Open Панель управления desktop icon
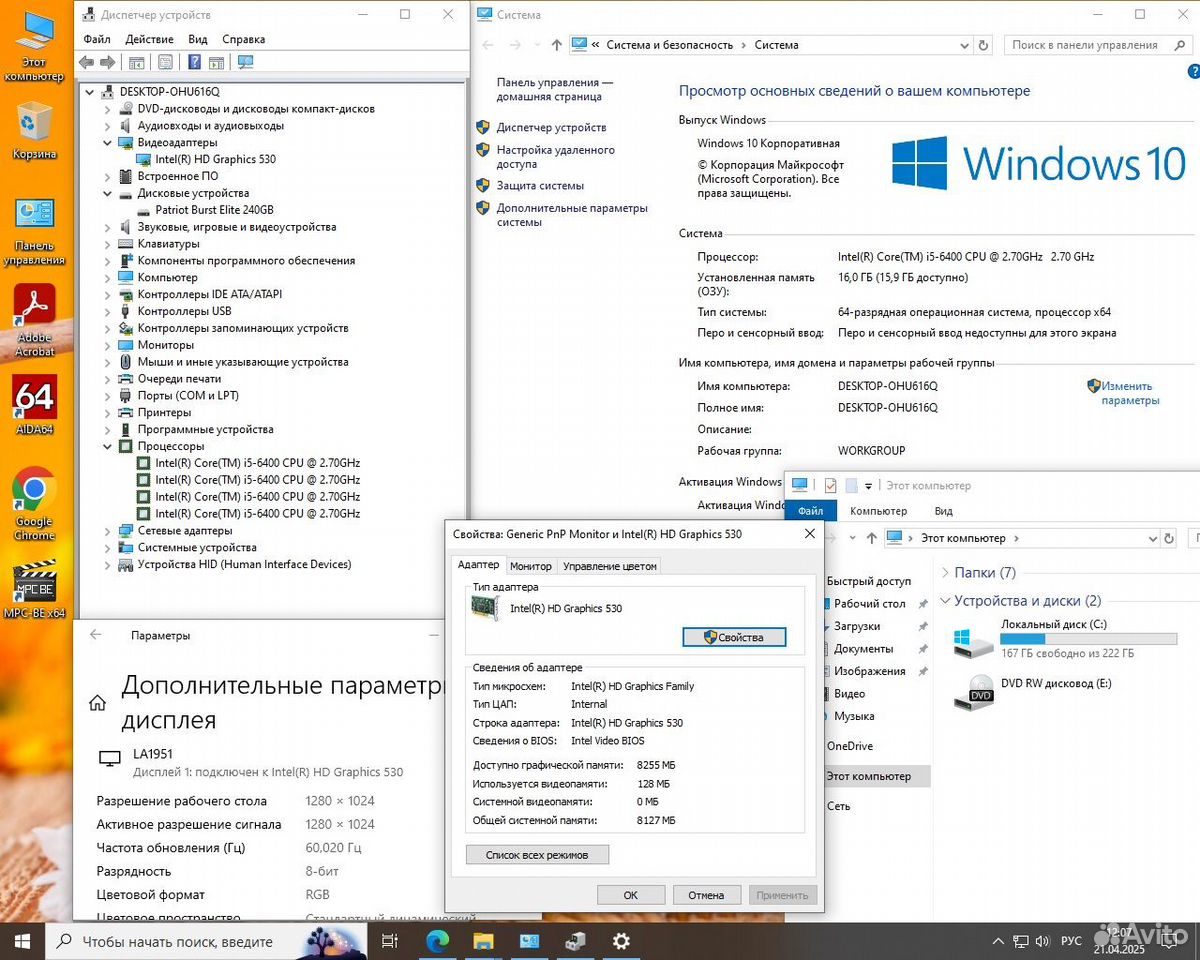Screen dimensions: 1200x960 point(34,230)
